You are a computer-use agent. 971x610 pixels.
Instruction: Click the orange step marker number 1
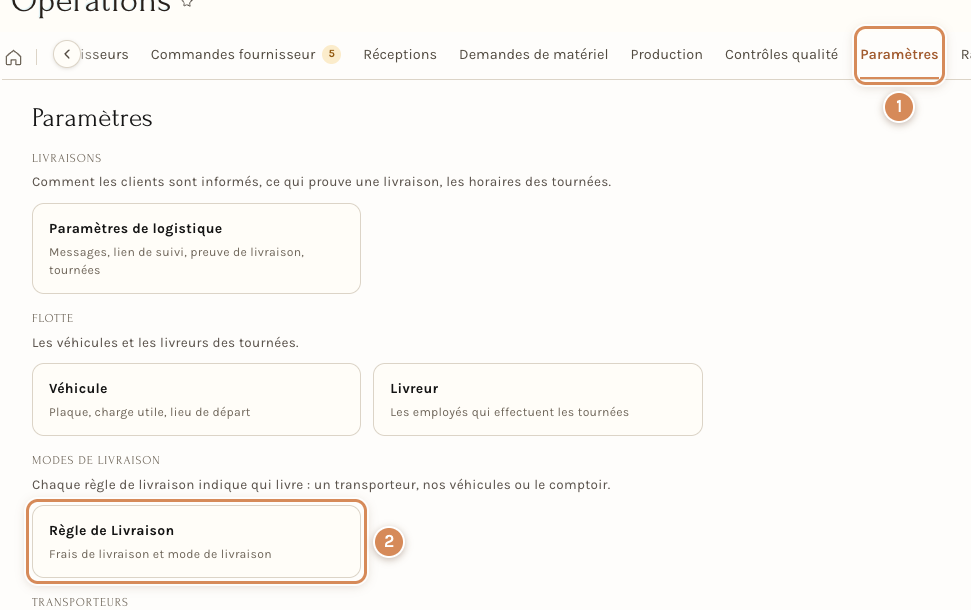pos(899,107)
